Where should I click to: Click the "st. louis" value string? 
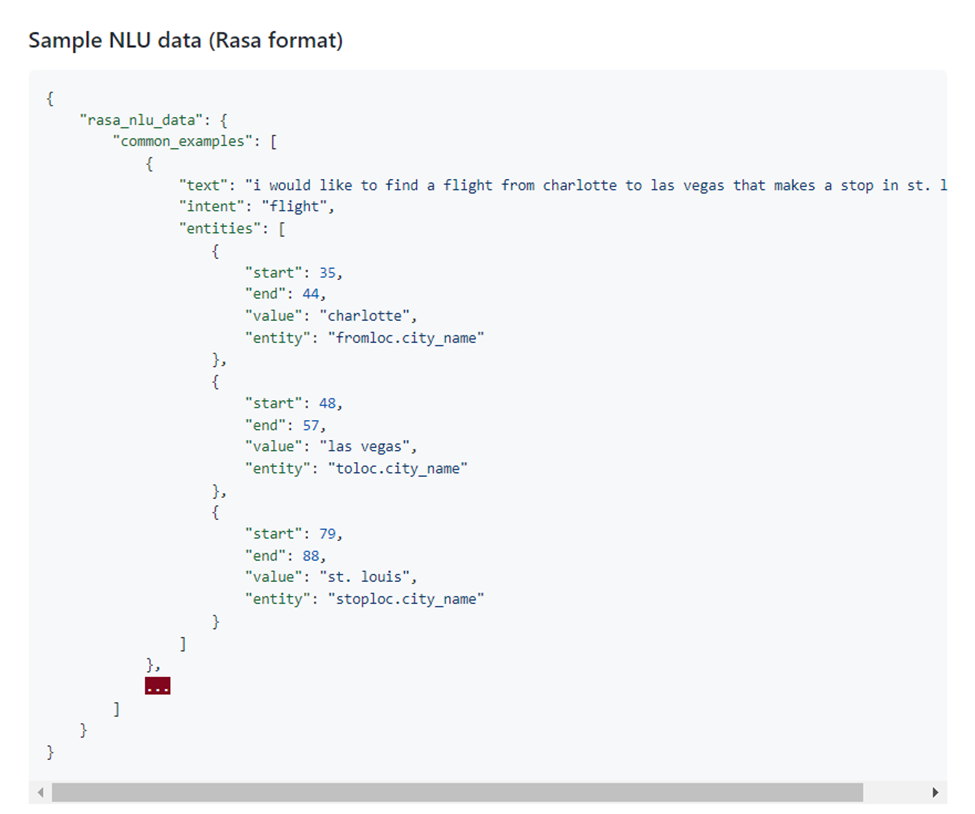coord(360,577)
